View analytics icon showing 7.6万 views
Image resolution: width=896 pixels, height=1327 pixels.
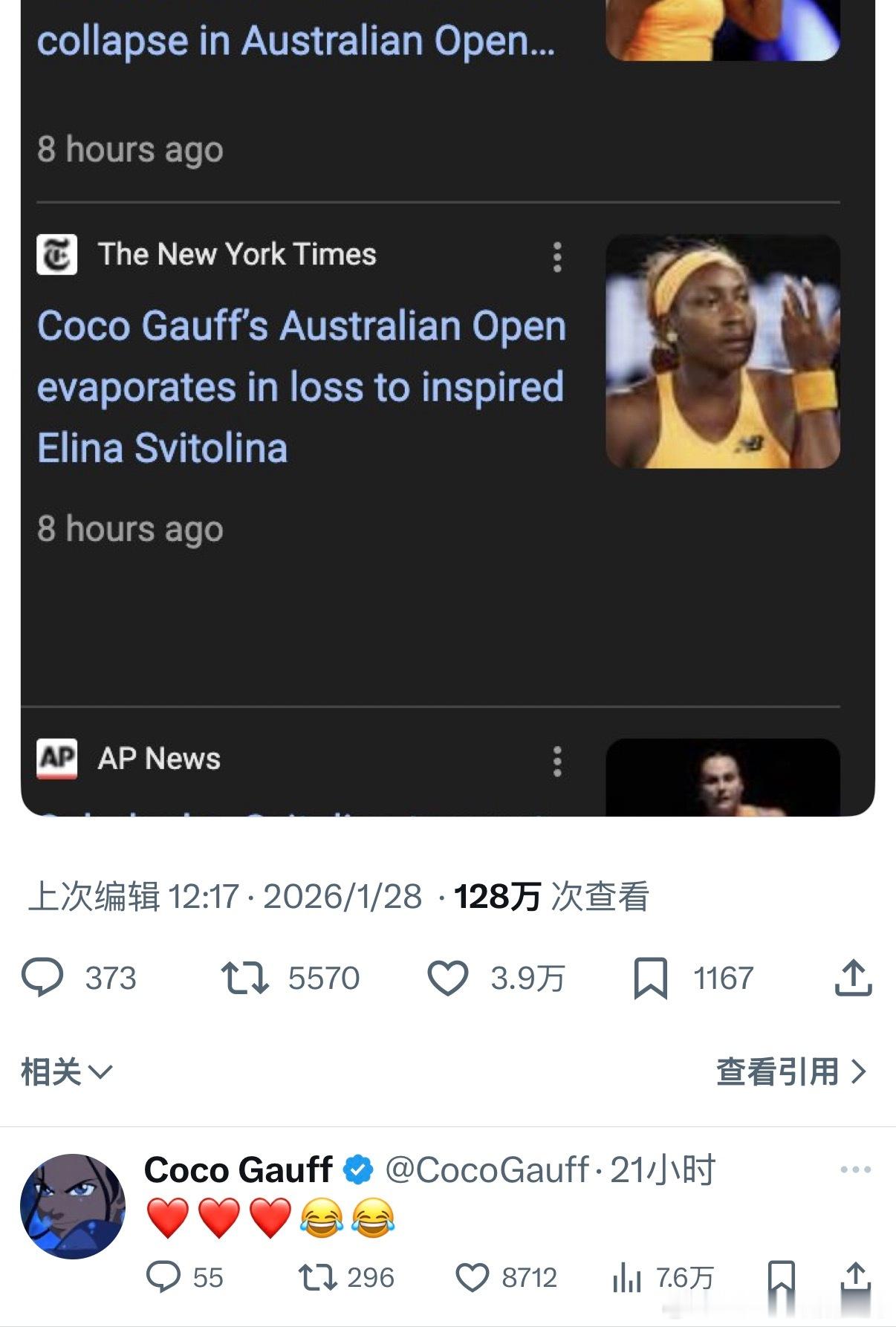tap(627, 1278)
